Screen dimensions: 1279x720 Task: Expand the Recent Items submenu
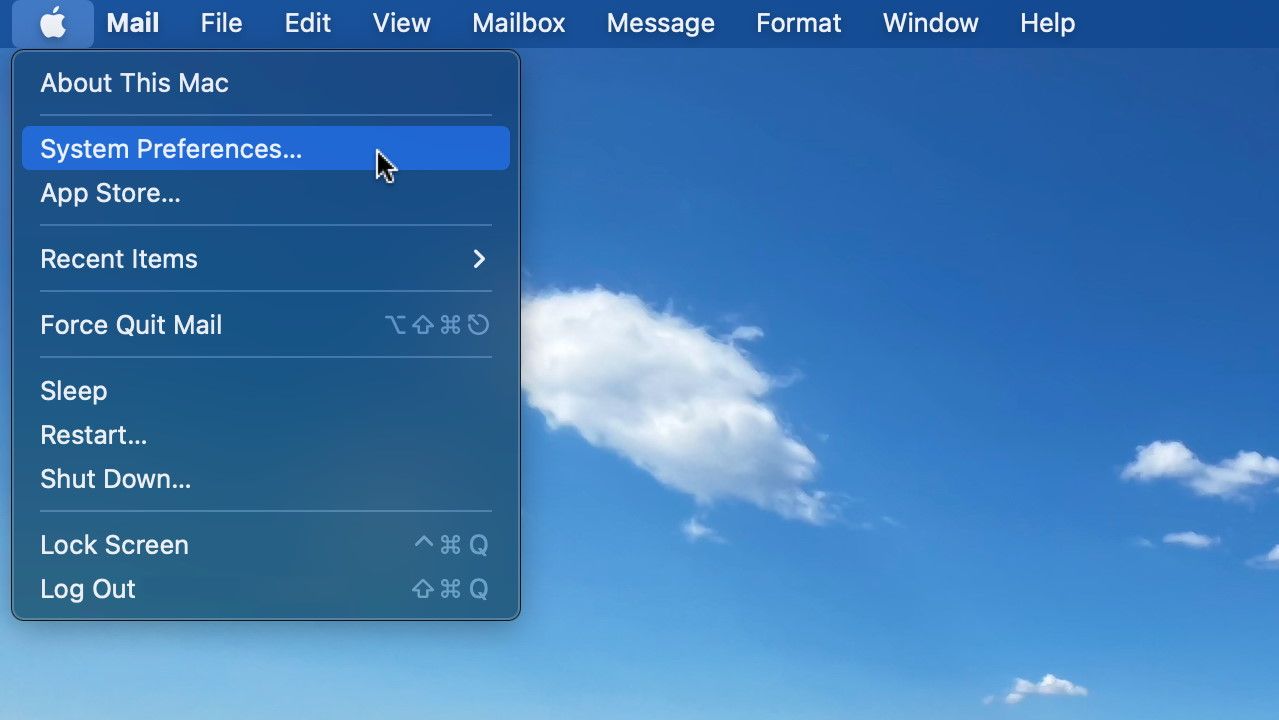[x=266, y=259]
